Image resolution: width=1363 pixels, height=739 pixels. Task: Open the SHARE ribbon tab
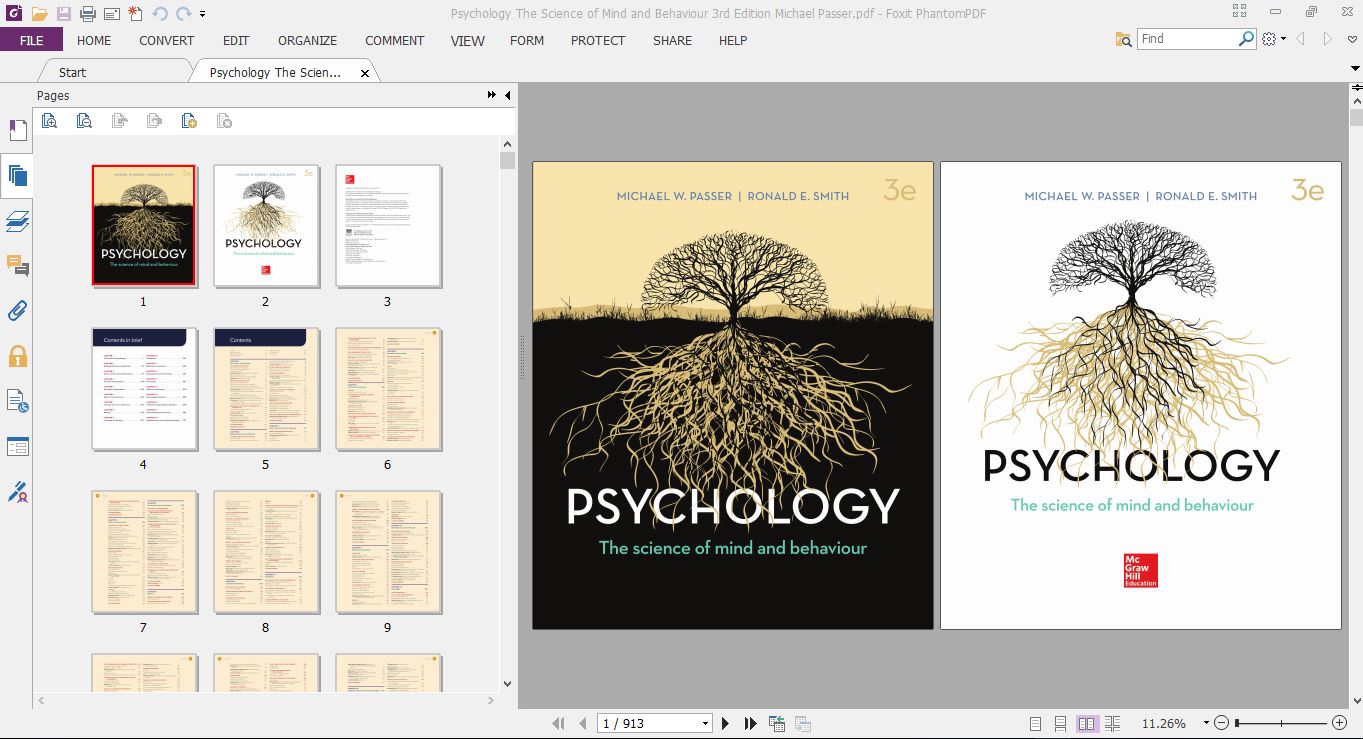(673, 40)
